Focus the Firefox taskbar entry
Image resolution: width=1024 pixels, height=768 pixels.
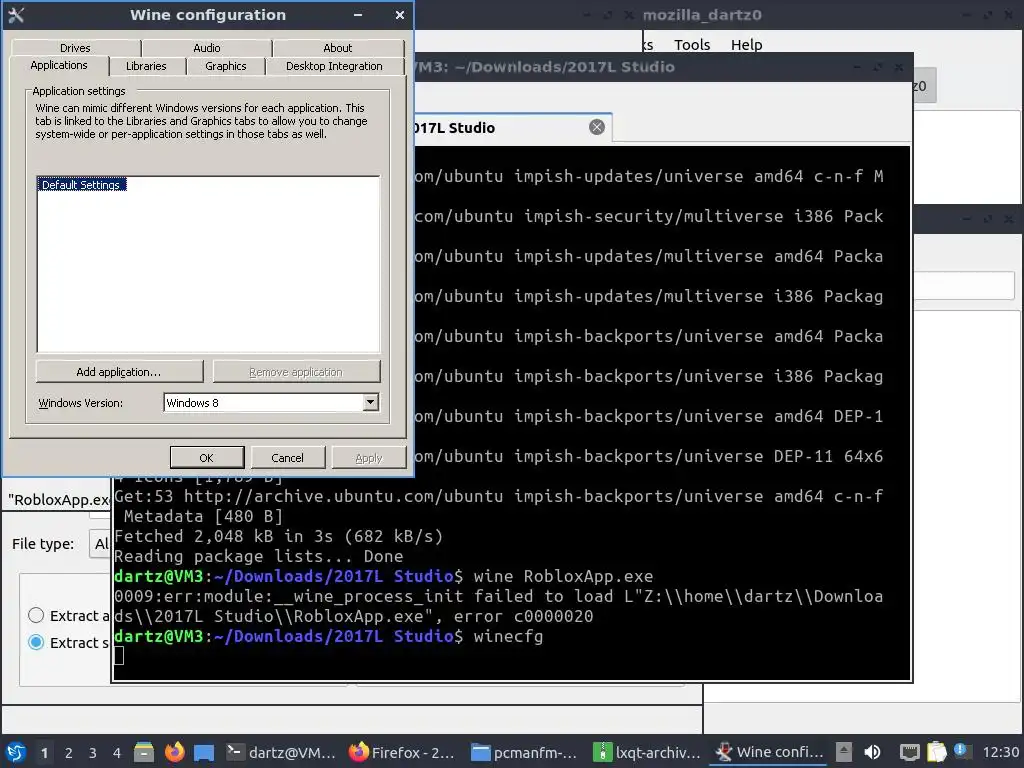point(402,752)
